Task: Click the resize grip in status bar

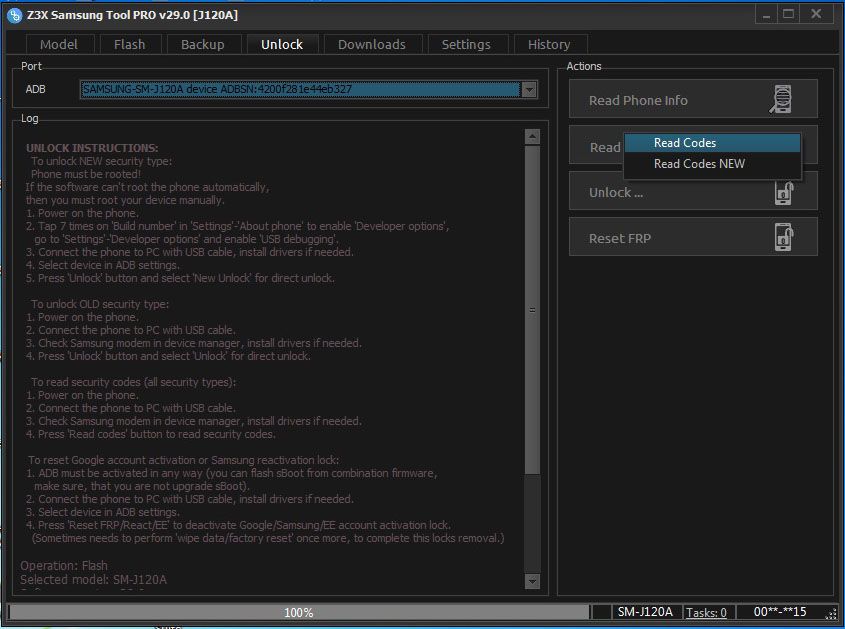Action: click(x=833, y=614)
